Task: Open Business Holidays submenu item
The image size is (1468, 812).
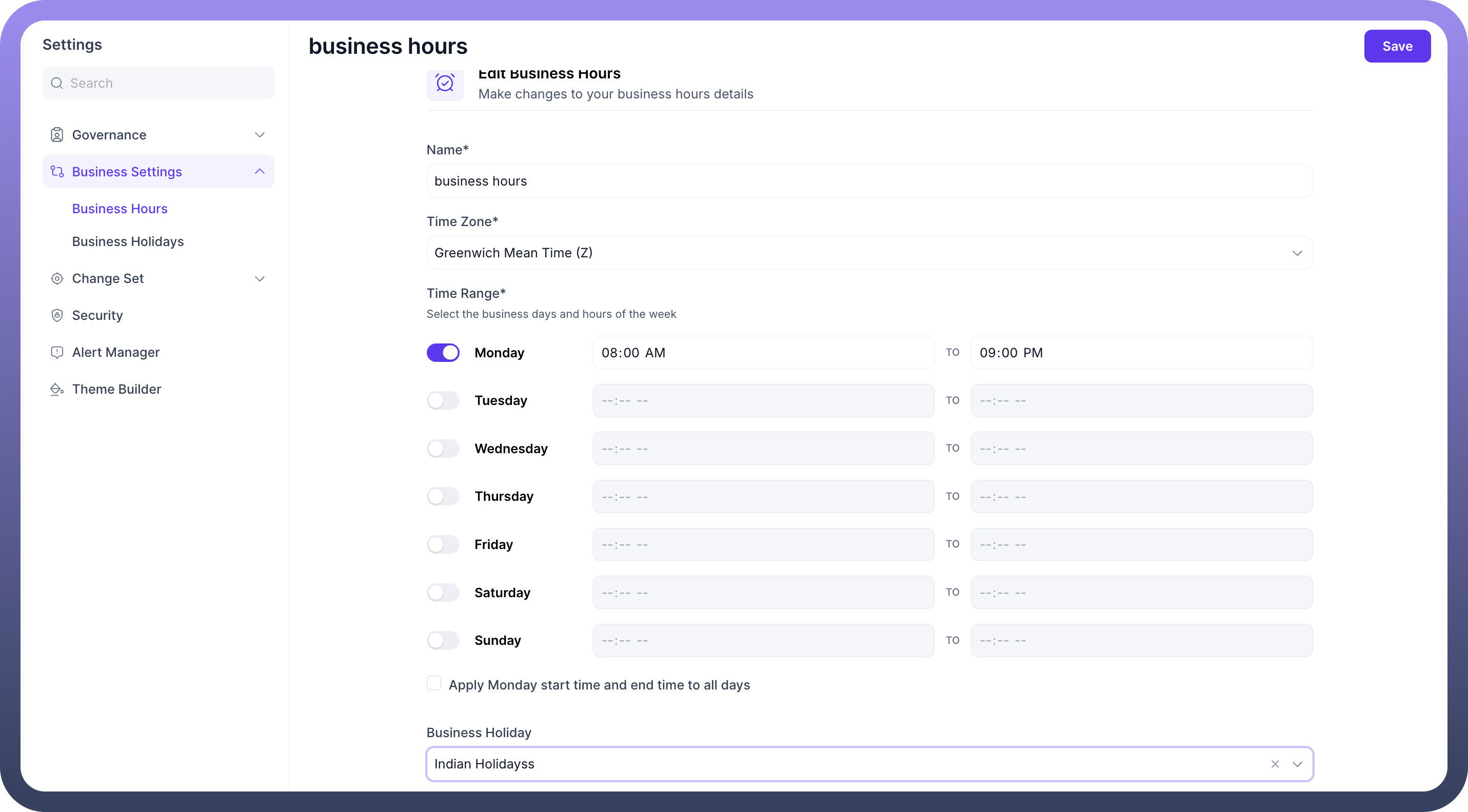Action: coord(128,241)
